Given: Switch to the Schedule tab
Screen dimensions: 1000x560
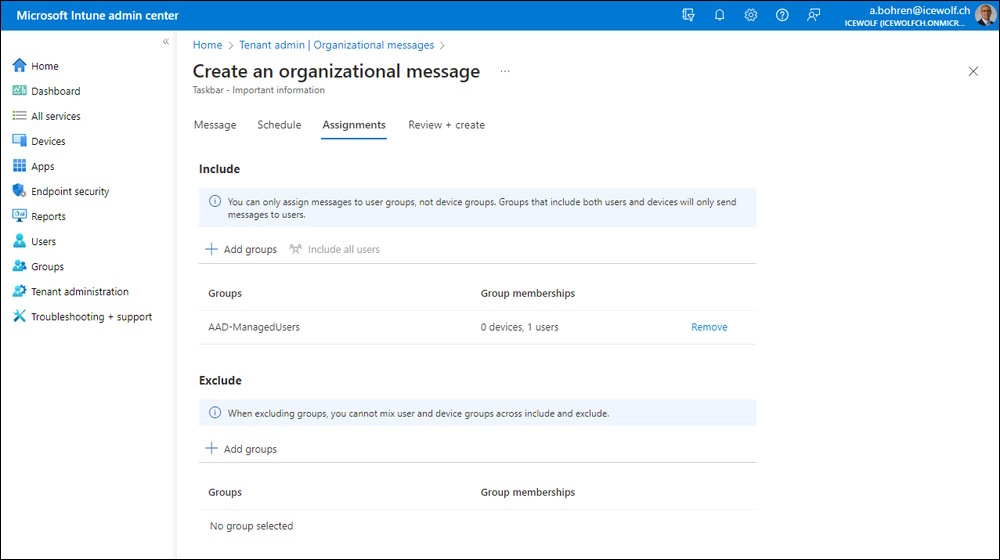Looking at the screenshot, I should coord(279,125).
